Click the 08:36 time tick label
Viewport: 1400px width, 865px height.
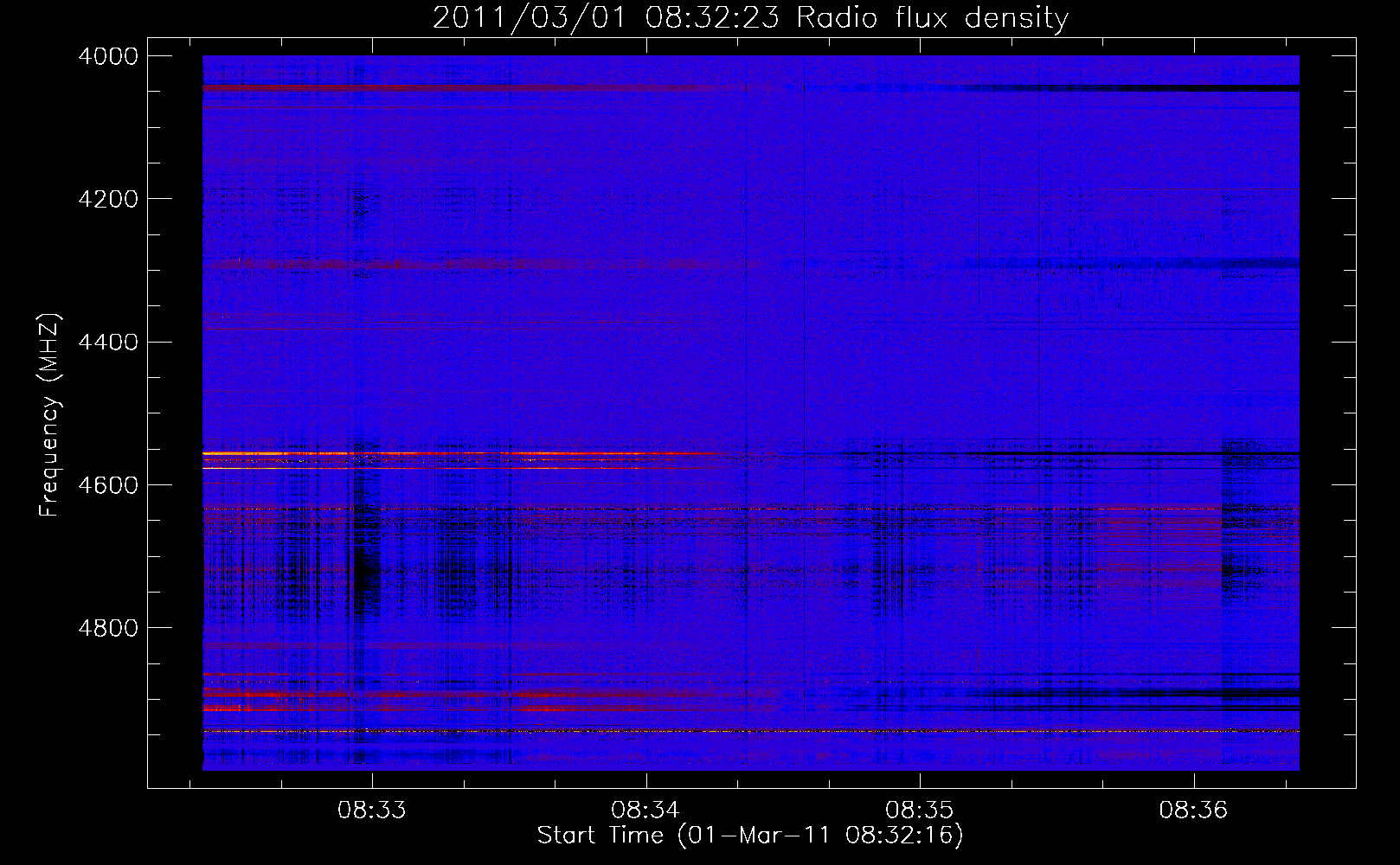(1193, 811)
